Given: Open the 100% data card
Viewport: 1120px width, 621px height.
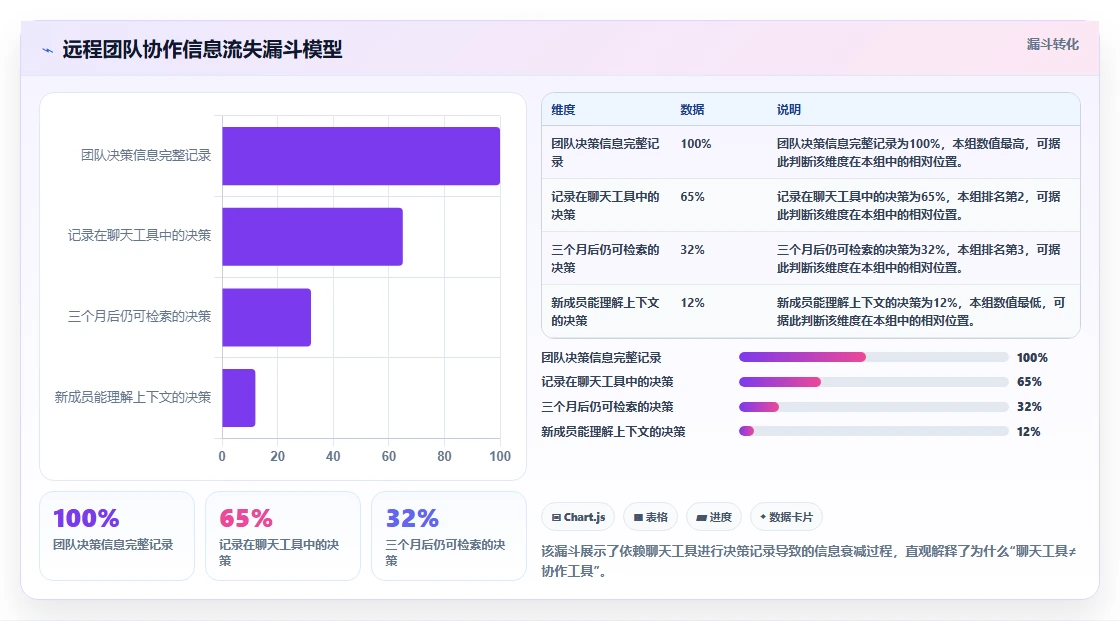Looking at the screenshot, I should (117, 536).
